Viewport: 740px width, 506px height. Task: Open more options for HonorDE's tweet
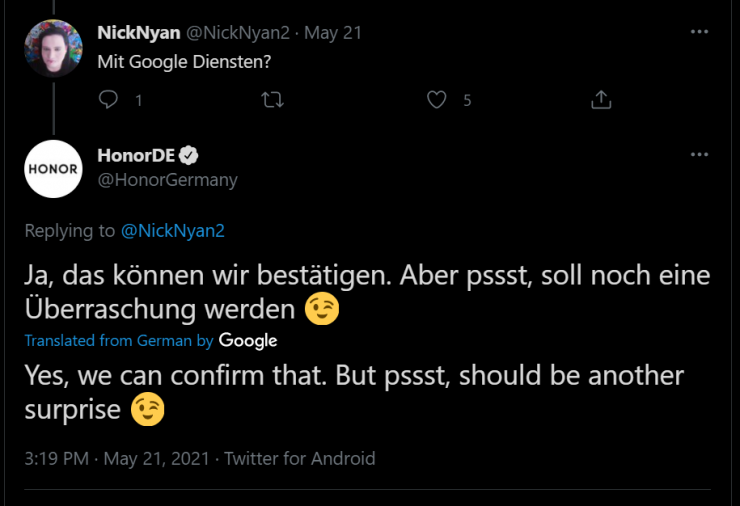click(699, 155)
